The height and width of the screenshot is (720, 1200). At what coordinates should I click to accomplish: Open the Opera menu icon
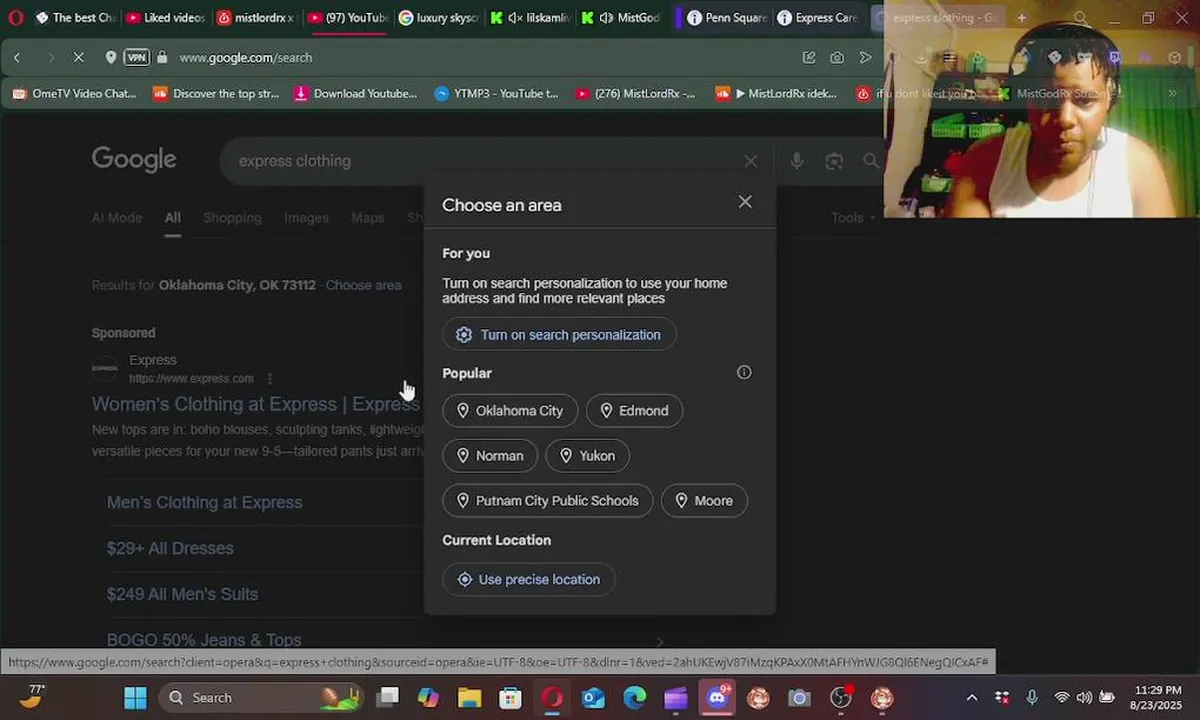15,17
